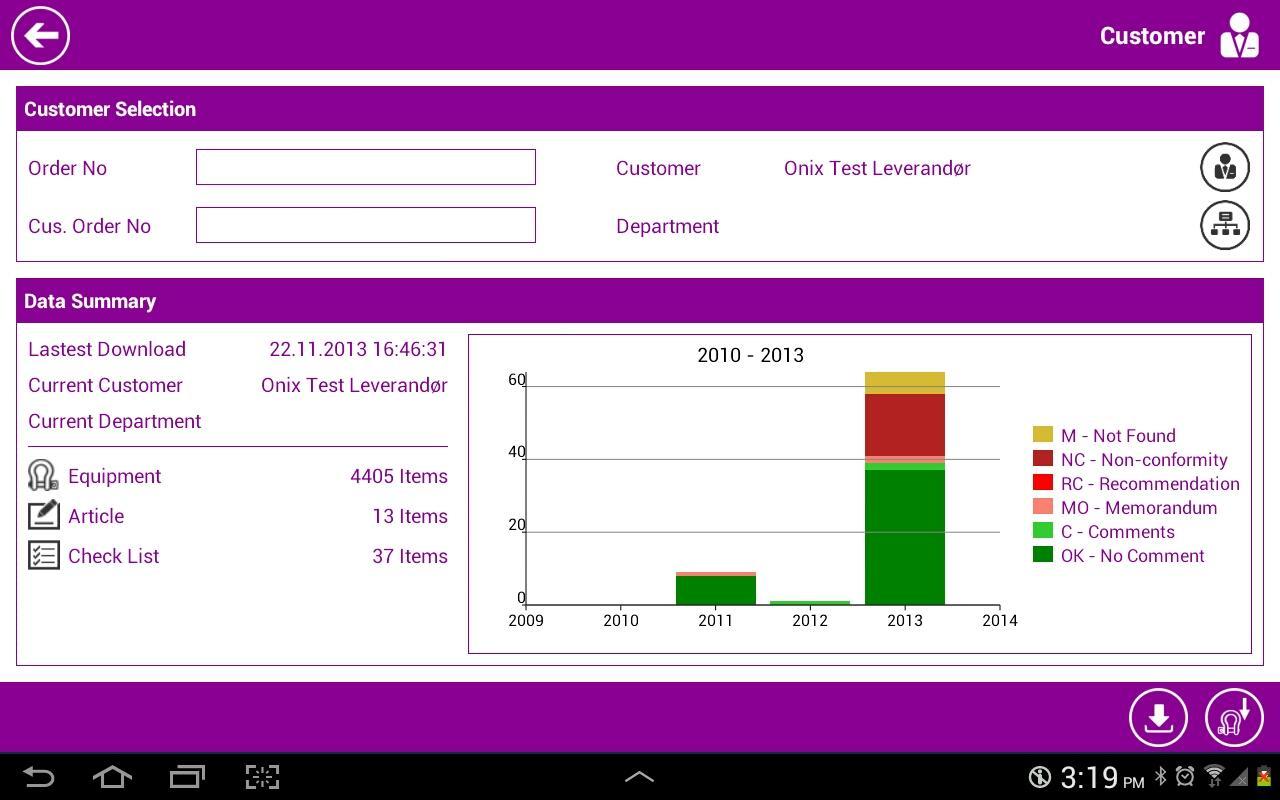1280x800 pixels.
Task: Open the 37 Items check list count
Action: (x=410, y=556)
